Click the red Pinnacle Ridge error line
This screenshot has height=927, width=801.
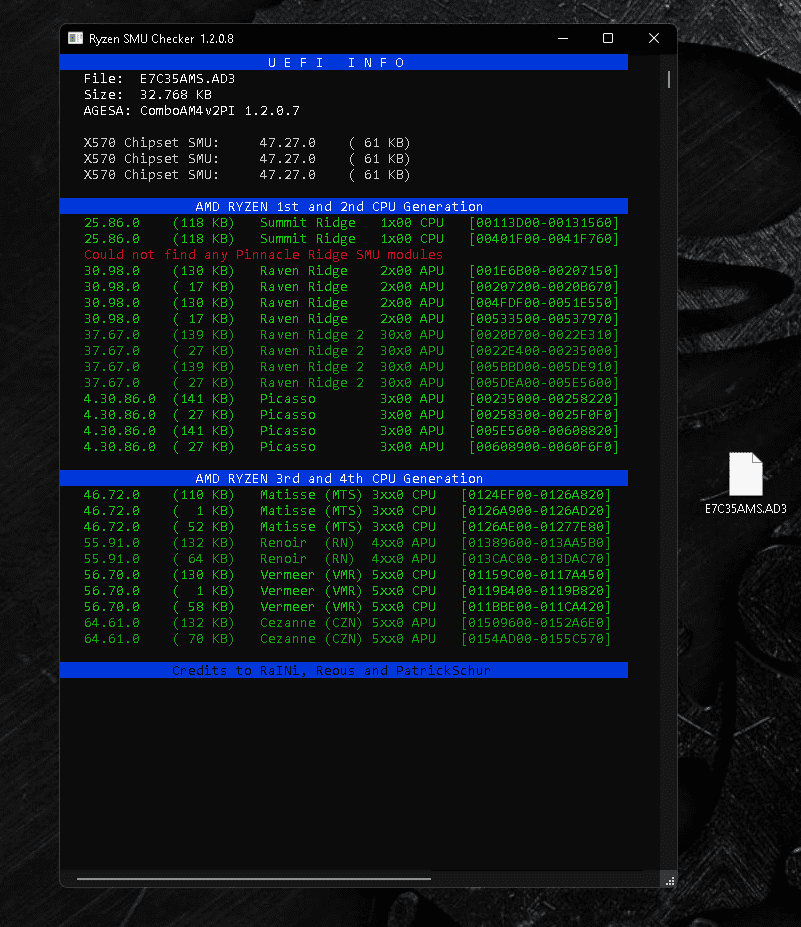coord(263,254)
